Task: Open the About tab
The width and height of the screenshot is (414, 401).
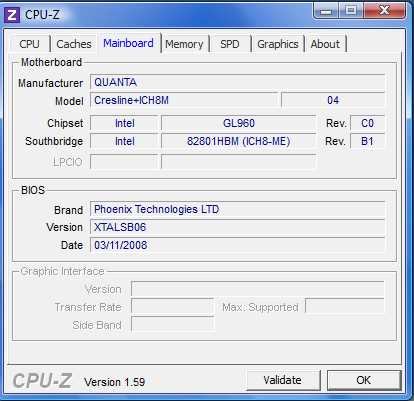Action: pyautogui.click(x=325, y=44)
